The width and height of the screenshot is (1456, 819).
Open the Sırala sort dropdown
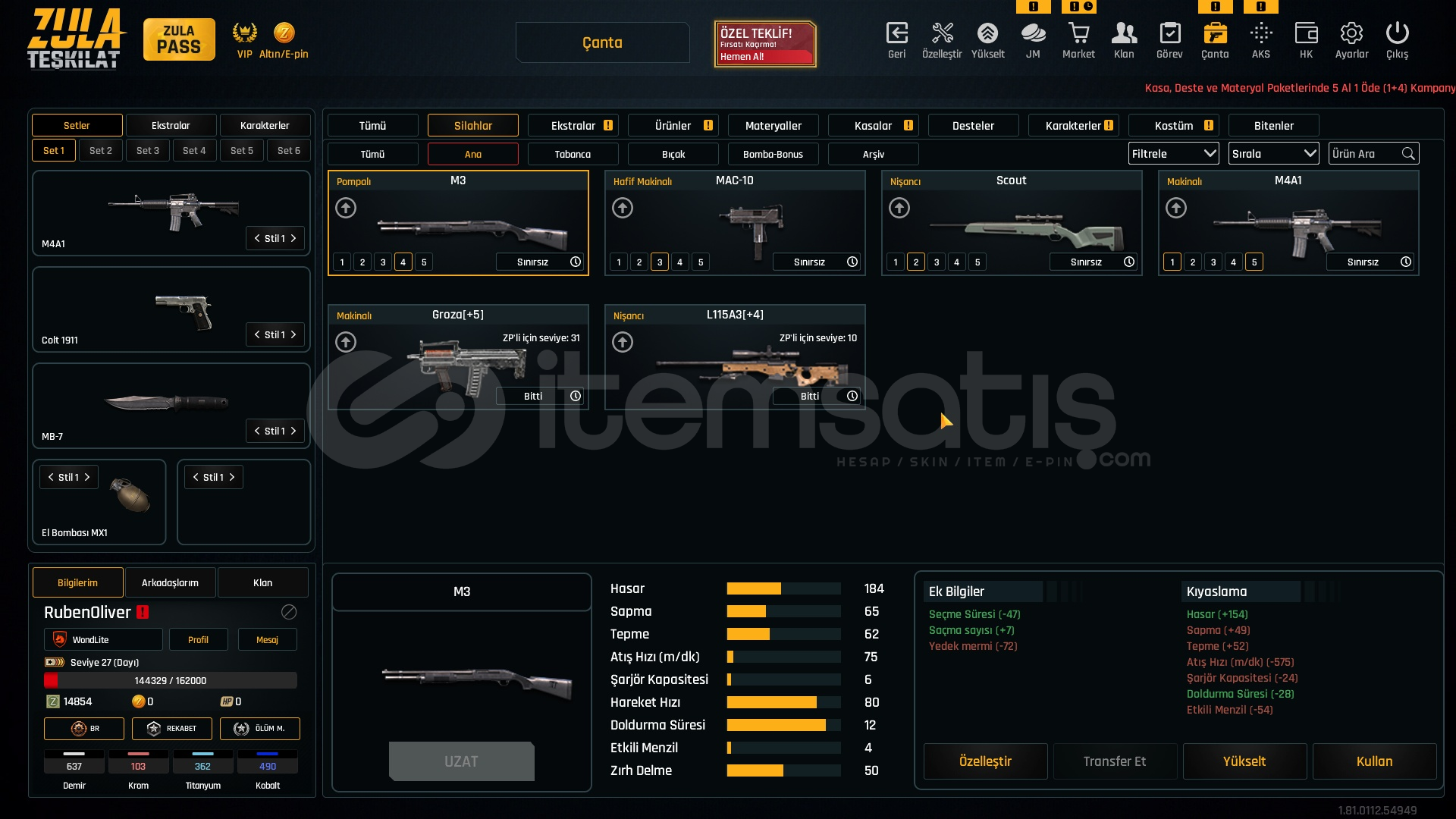pyautogui.click(x=1273, y=154)
